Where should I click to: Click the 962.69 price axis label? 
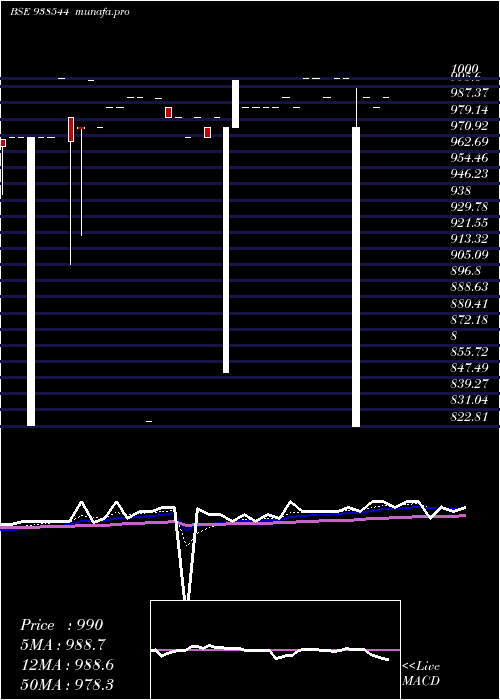469,142
